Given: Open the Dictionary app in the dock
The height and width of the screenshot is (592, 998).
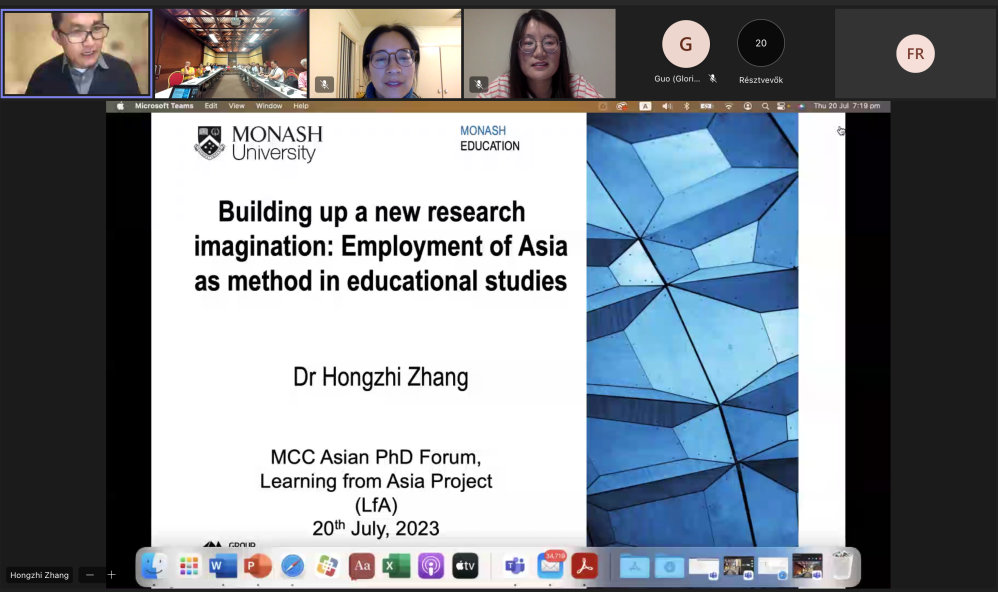Looking at the screenshot, I should point(362,567).
